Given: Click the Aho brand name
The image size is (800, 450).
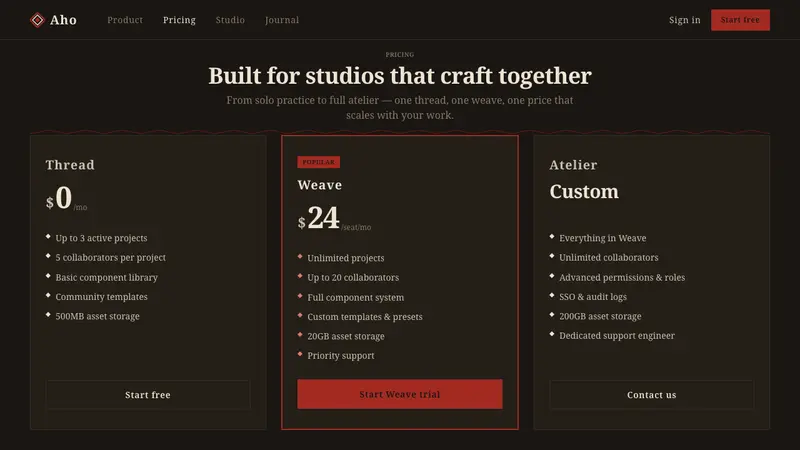Looking at the screenshot, I should (x=63, y=20).
